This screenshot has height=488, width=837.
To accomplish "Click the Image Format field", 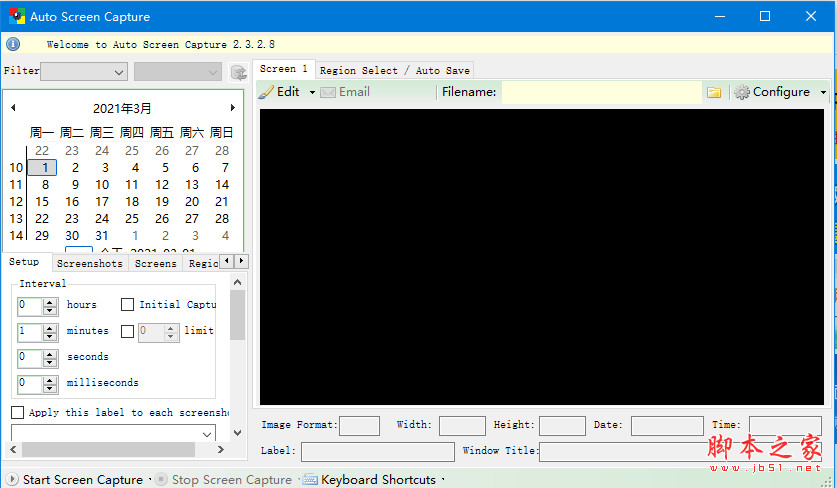I will tap(359, 426).
